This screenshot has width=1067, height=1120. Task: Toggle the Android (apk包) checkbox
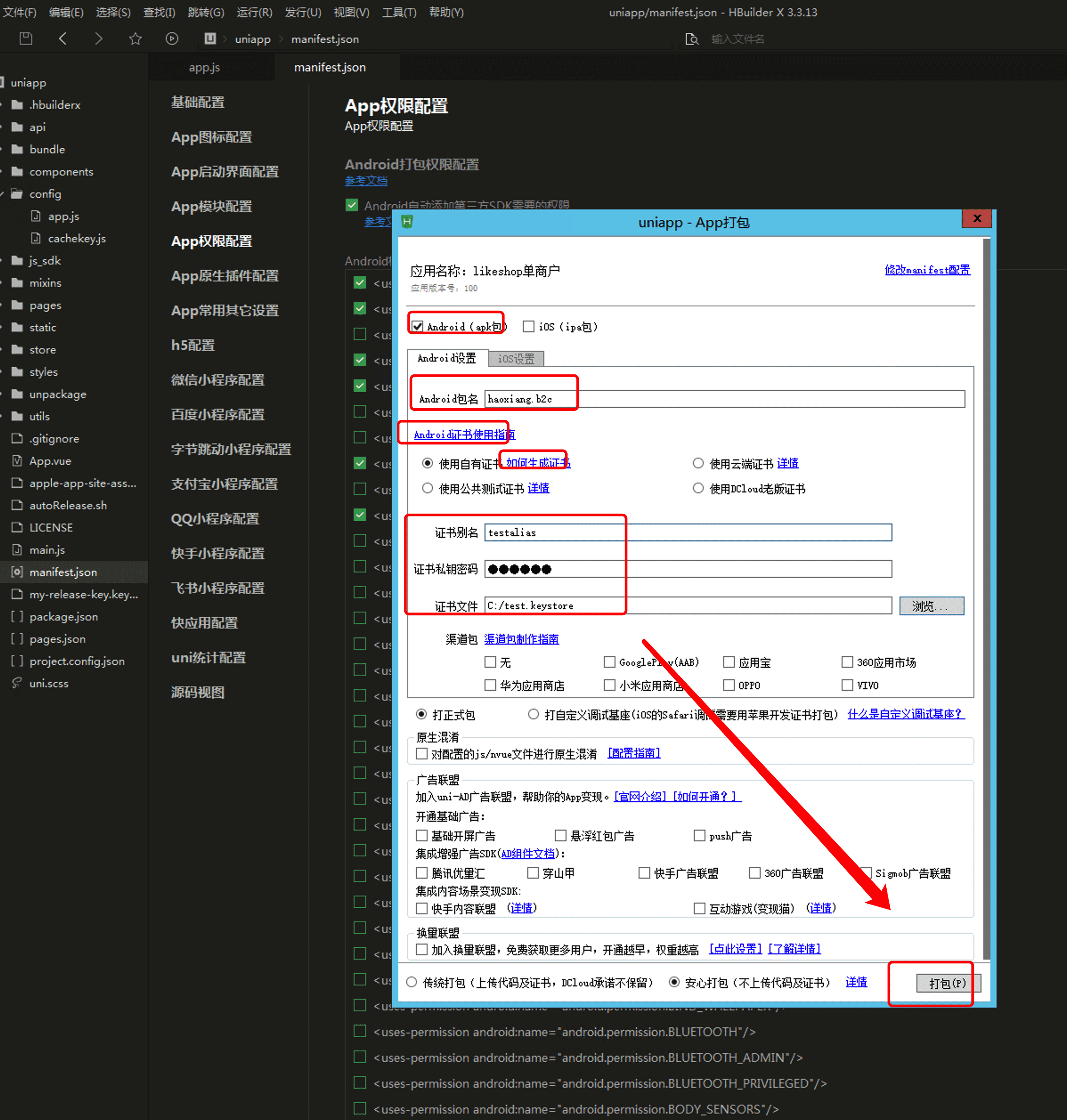point(418,326)
